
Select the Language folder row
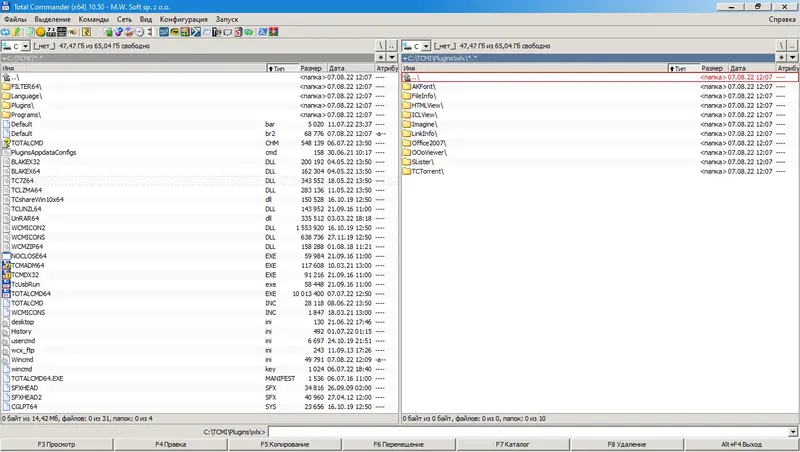click(199, 96)
